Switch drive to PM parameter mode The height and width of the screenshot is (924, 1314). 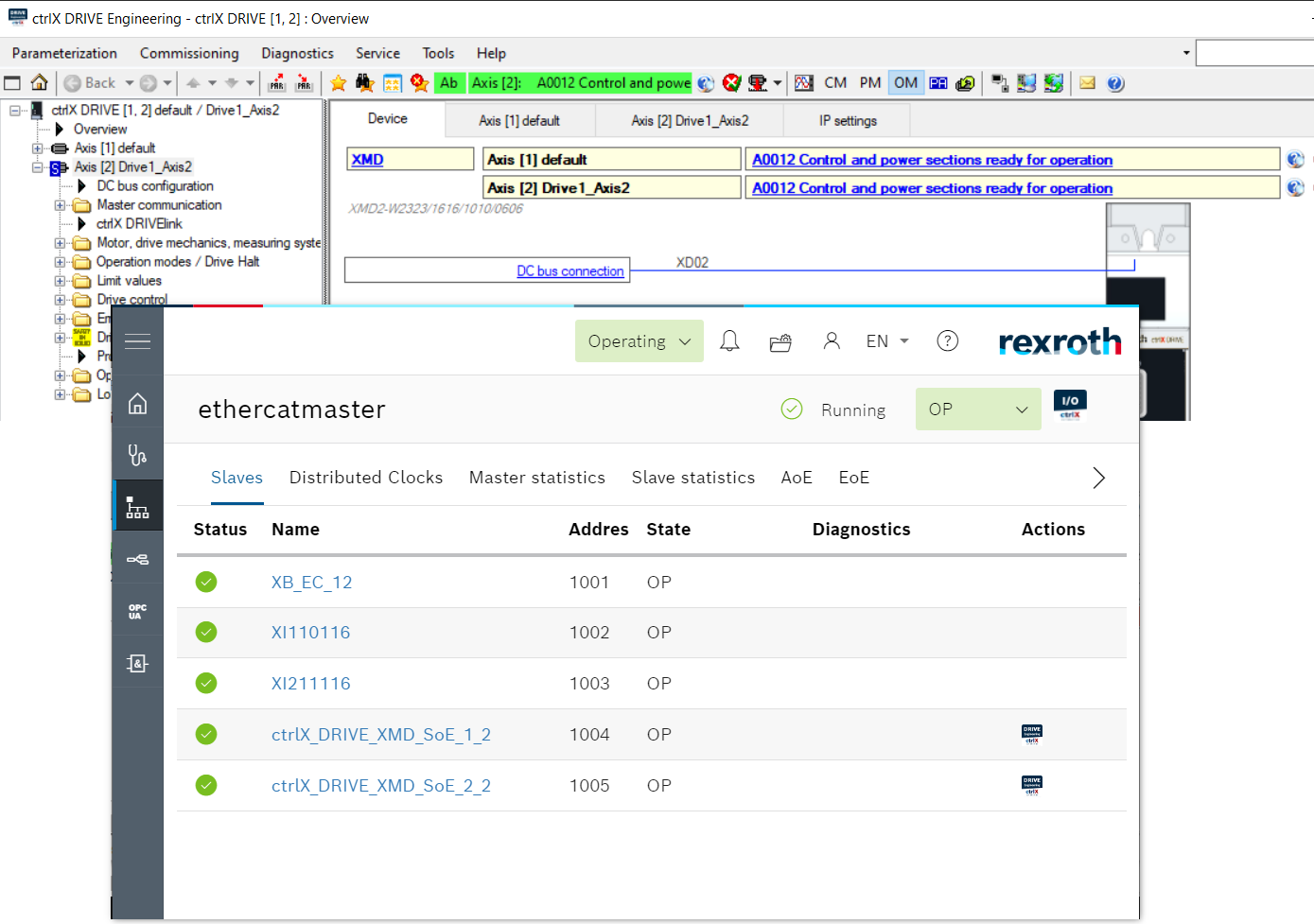point(870,83)
